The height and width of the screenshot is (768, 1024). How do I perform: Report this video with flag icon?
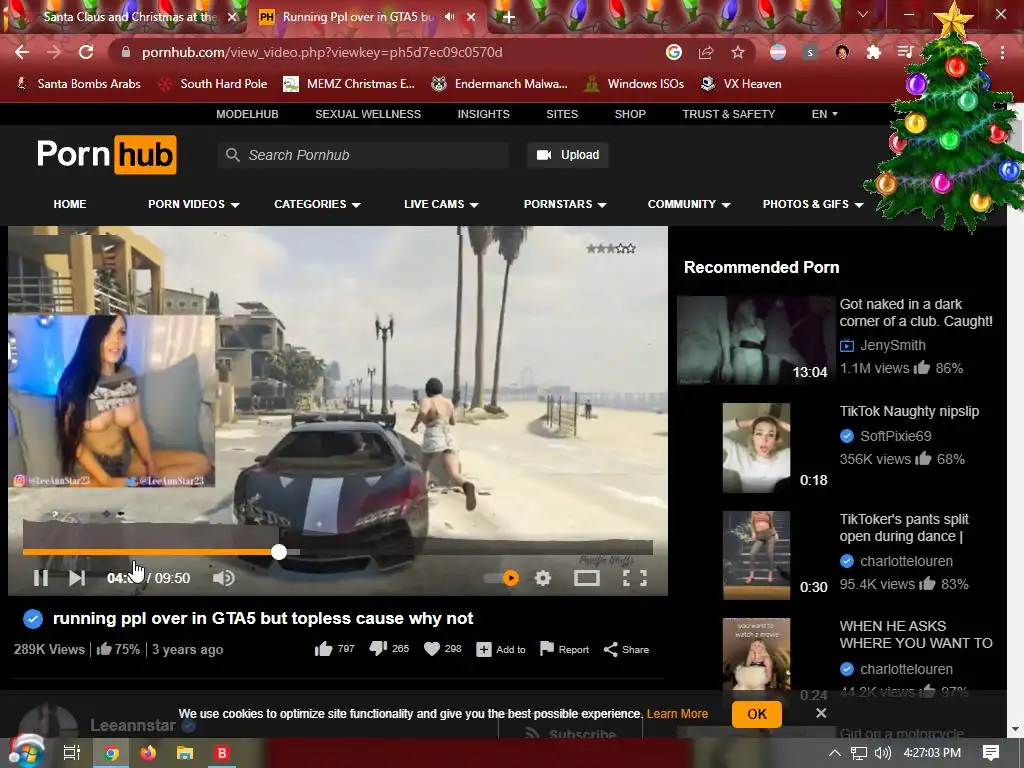click(x=564, y=649)
